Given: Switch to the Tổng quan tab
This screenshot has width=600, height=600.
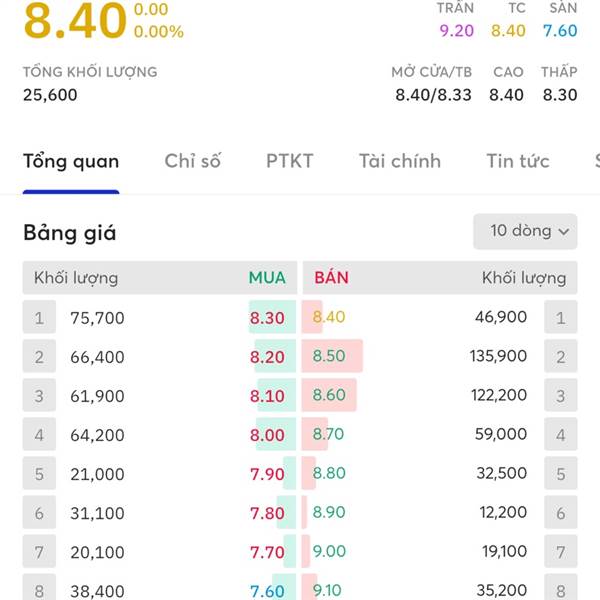Looking at the screenshot, I should 71,161.
